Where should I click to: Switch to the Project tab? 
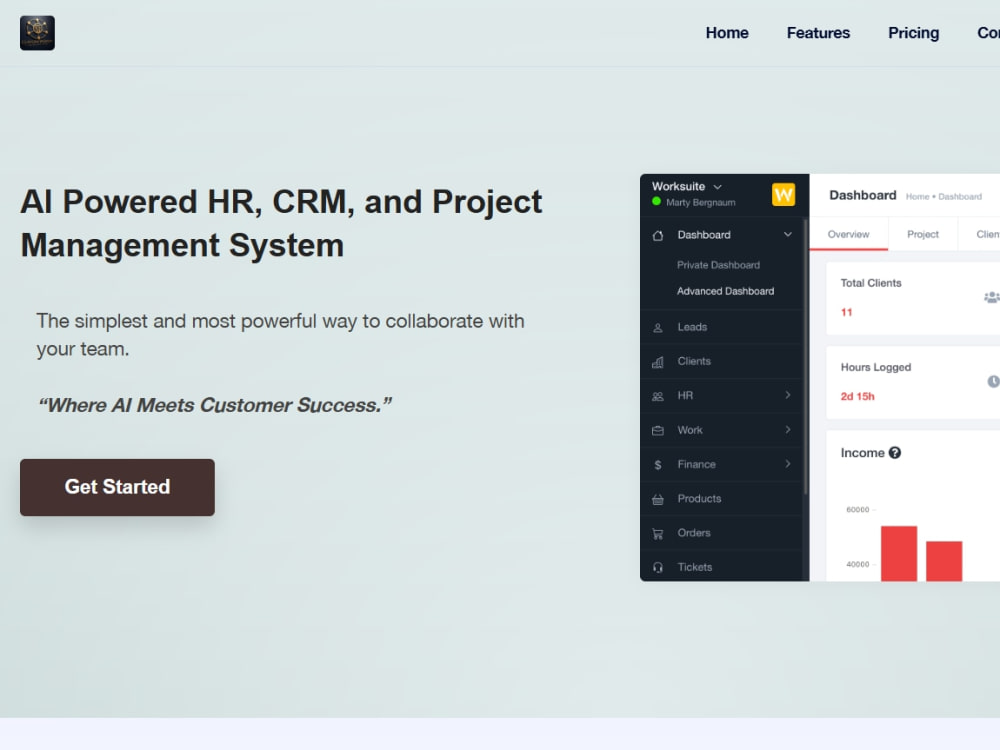point(922,234)
